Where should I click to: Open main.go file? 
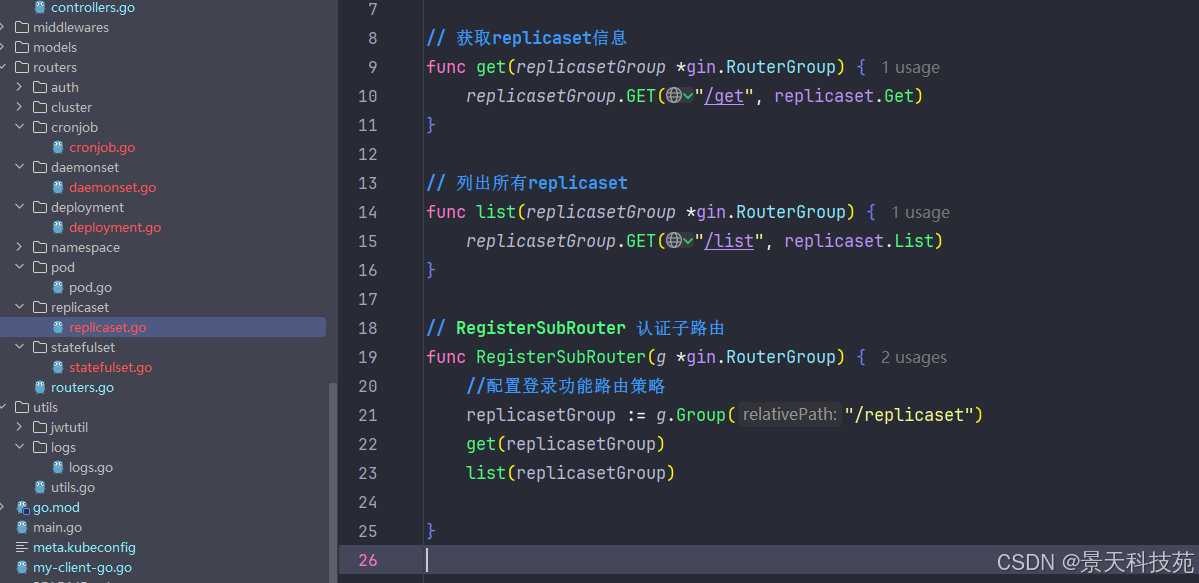[57, 527]
